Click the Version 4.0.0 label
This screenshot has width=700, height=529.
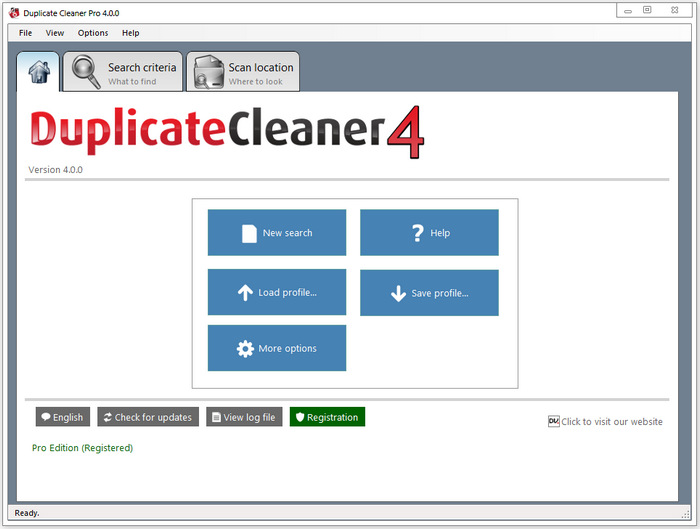coord(55,170)
